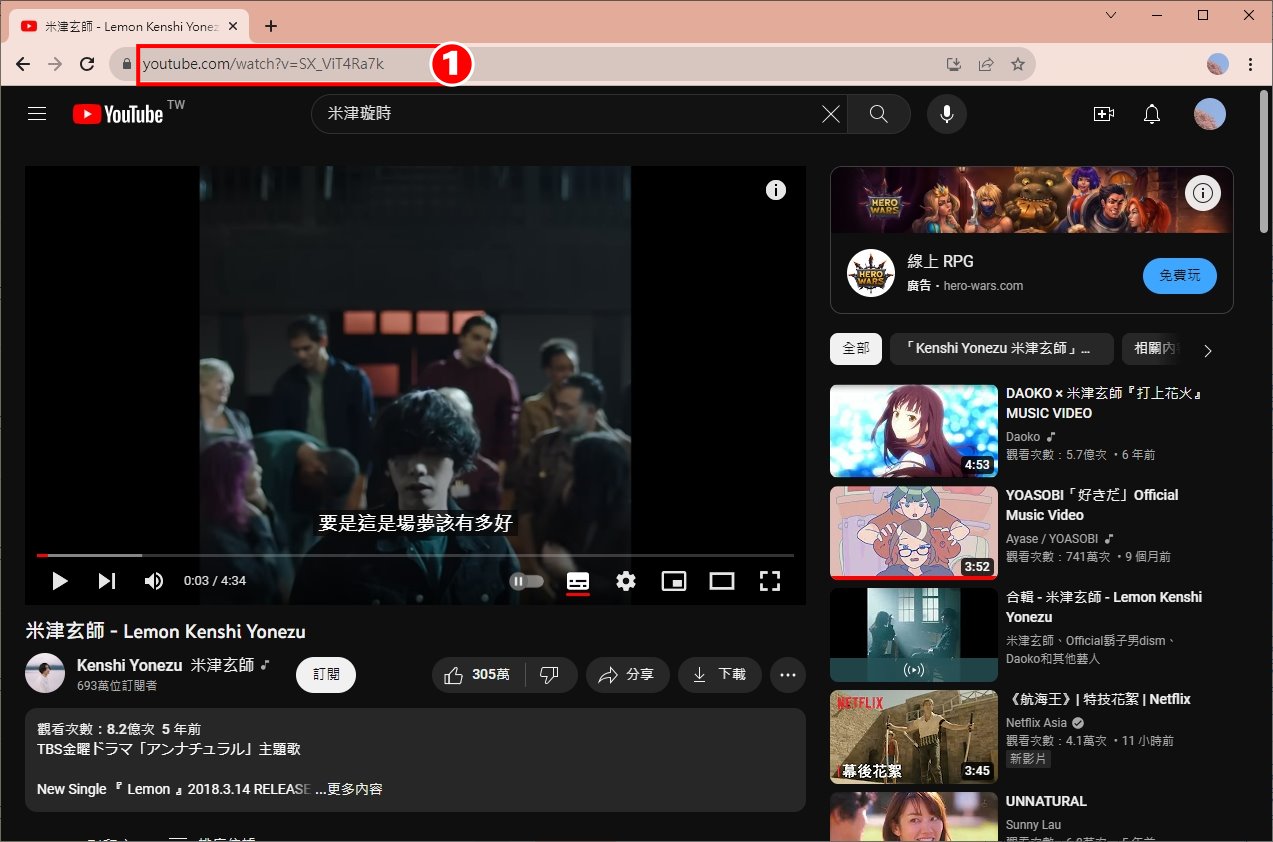Switch to miniplayer mode
1273x842 pixels.
(x=674, y=581)
